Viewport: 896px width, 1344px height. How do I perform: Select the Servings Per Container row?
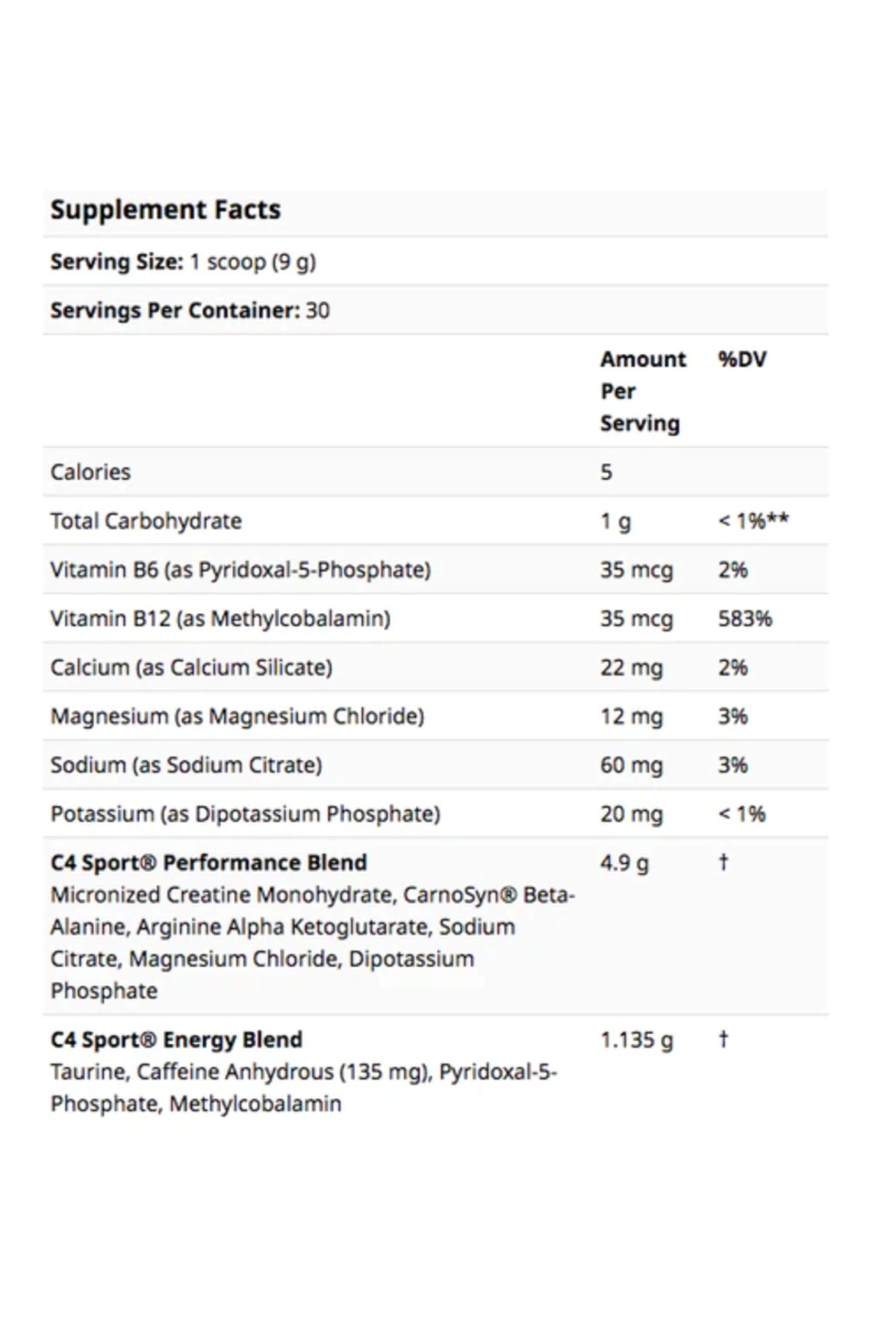tap(435, 310)
